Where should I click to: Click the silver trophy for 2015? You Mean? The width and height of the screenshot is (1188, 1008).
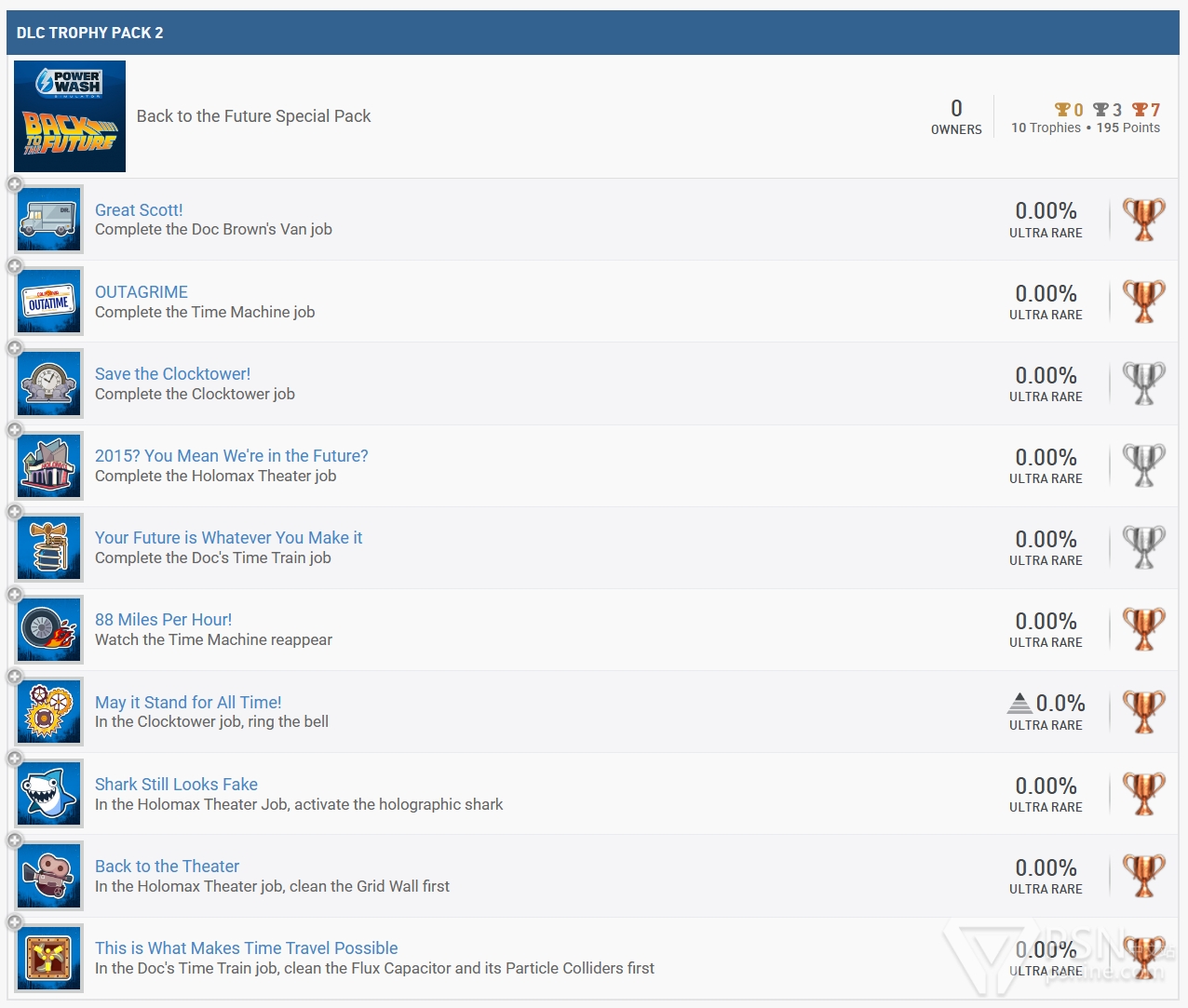(1144, 465)
